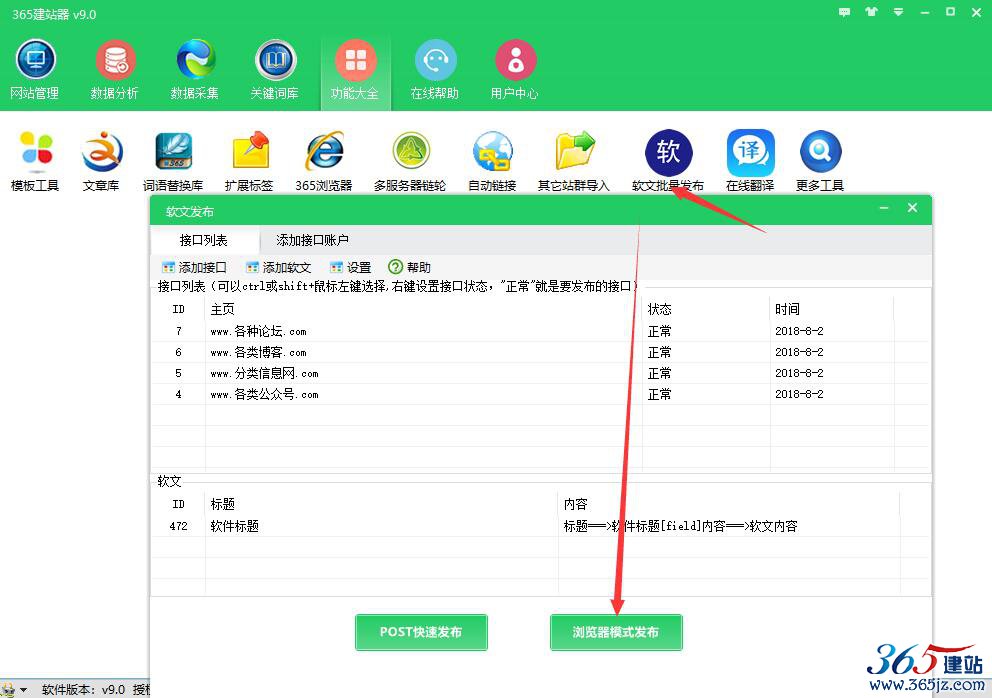
Task: Click the 软文批量发布 tool icon
Action: 668,153
